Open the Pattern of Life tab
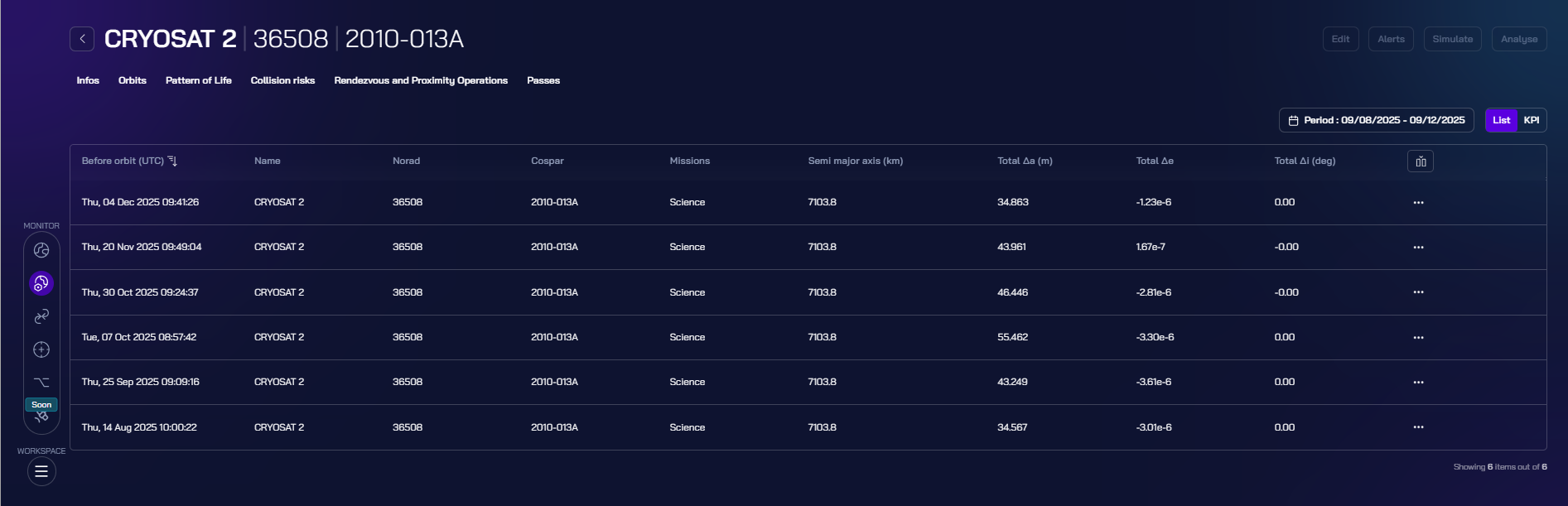The height and width of the screenshot is (506, 1568). point(199,80)
